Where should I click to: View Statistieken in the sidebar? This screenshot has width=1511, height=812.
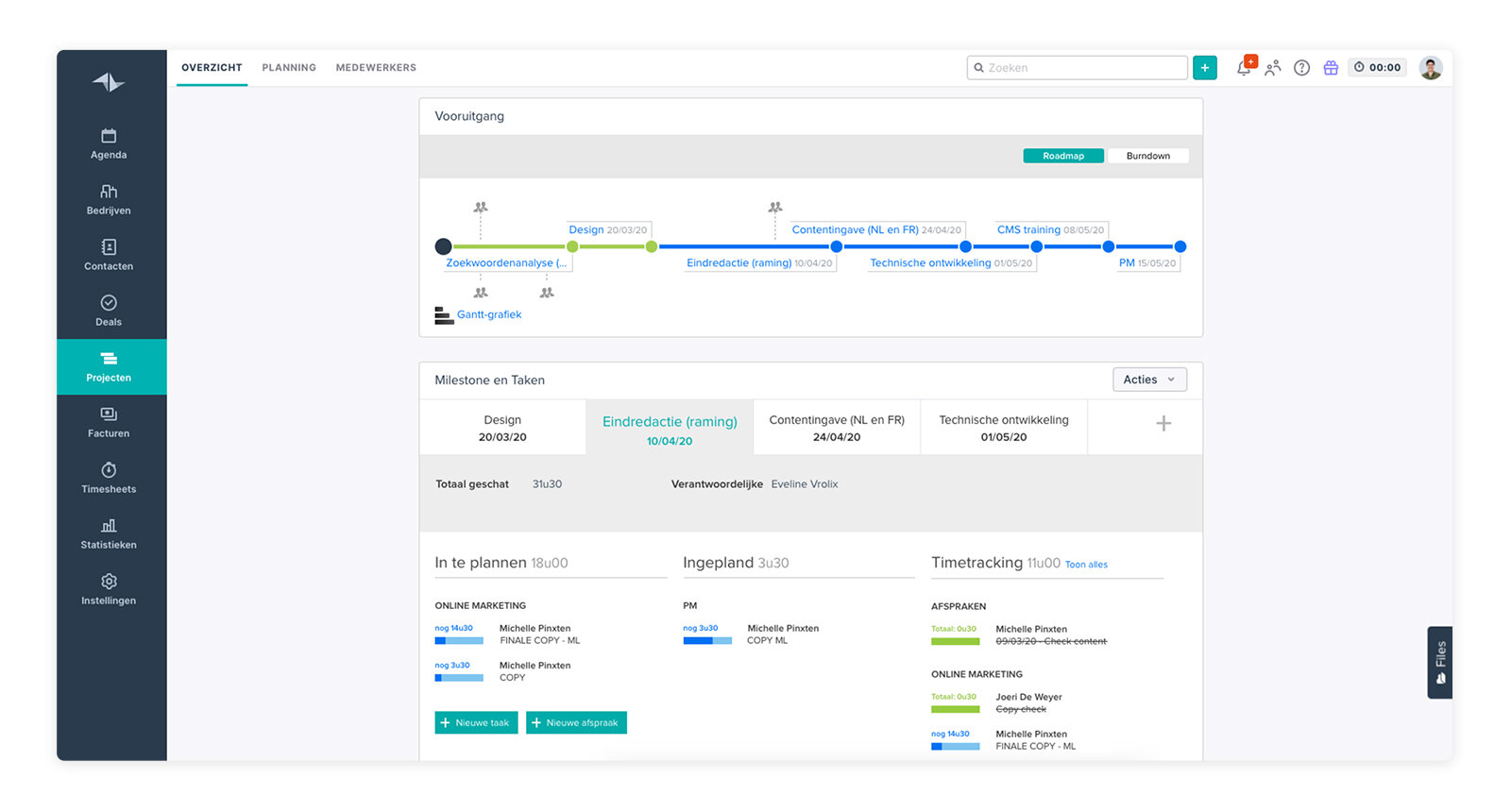click(109, 534)
